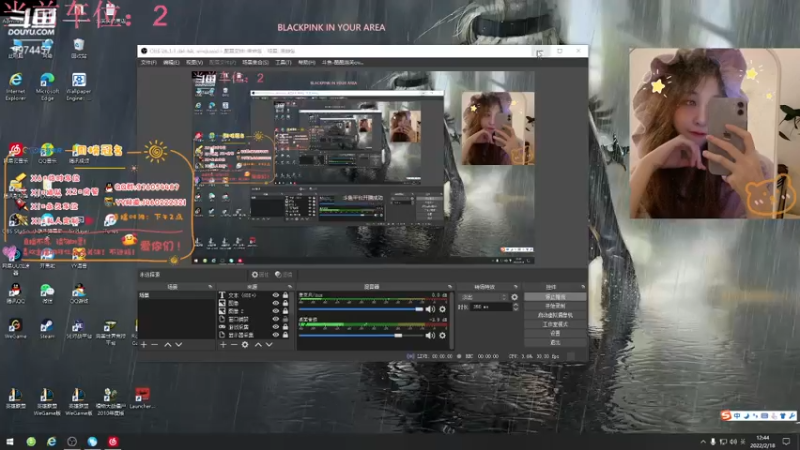The height and width of the screenshot is (450, 800).
Task: Add a new scene with the plus button
Action: point(144,345)
